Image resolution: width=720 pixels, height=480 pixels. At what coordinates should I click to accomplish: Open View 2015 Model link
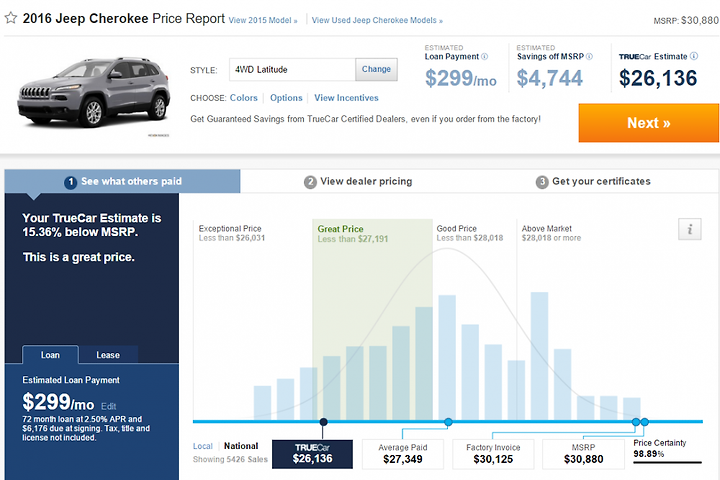coord(263,21)
